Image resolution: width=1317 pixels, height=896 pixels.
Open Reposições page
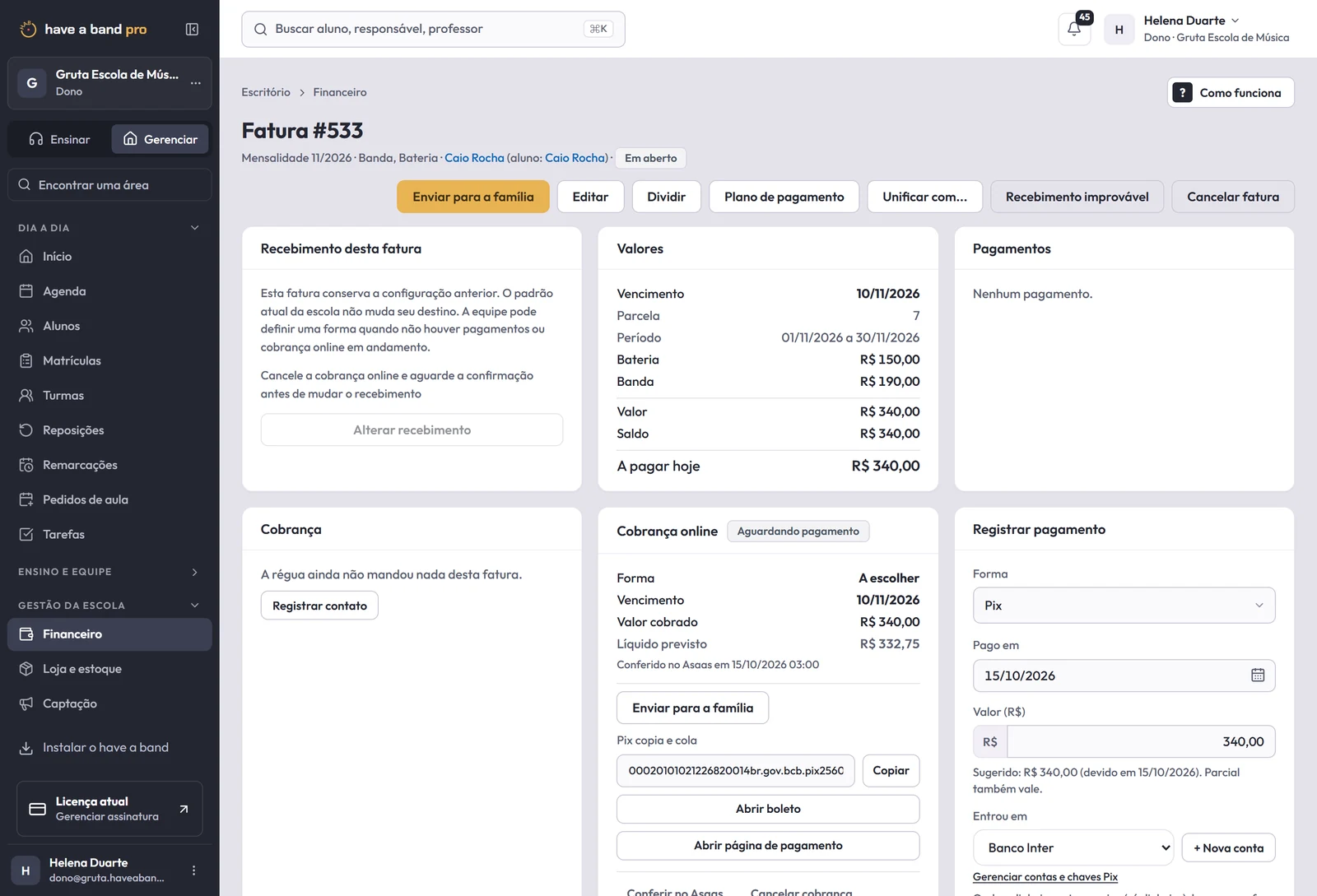[109, 430]
